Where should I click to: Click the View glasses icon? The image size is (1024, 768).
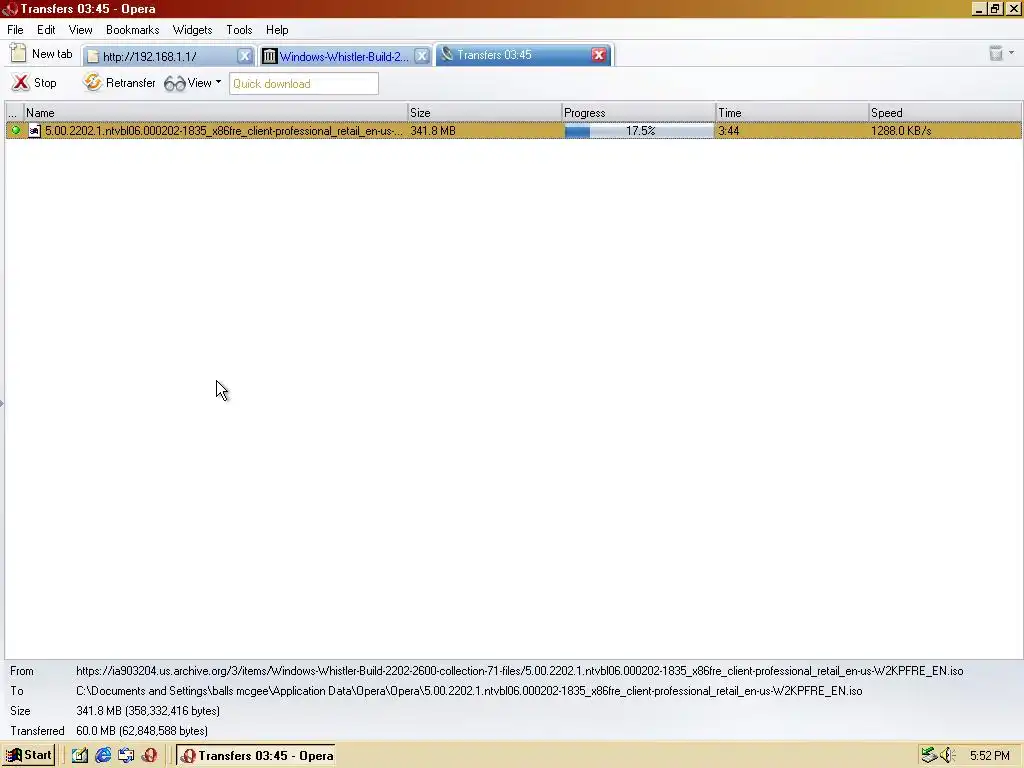click(174, 84)
